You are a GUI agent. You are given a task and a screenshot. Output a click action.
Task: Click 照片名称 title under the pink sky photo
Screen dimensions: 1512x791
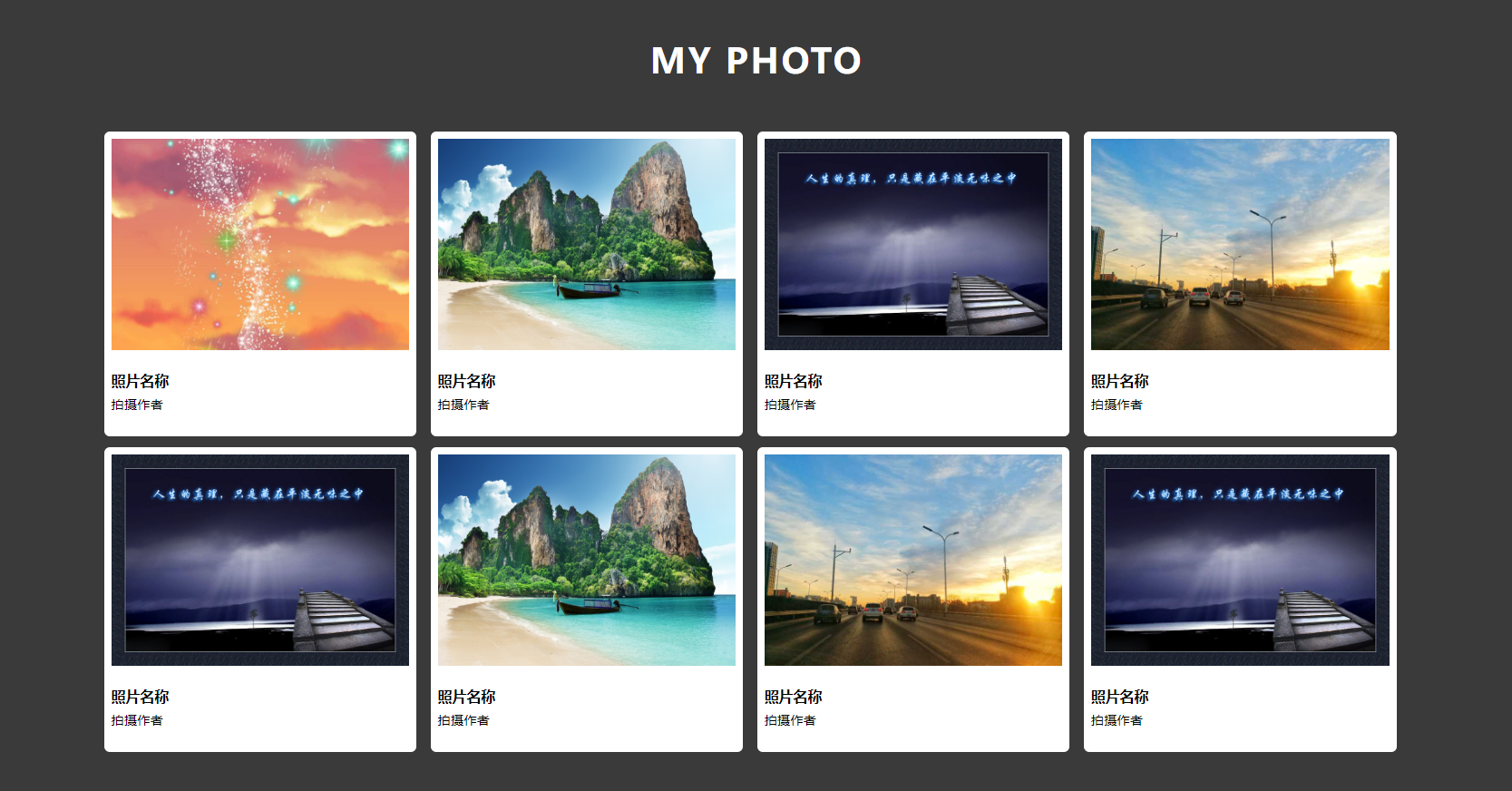click(x=141, y=381)
